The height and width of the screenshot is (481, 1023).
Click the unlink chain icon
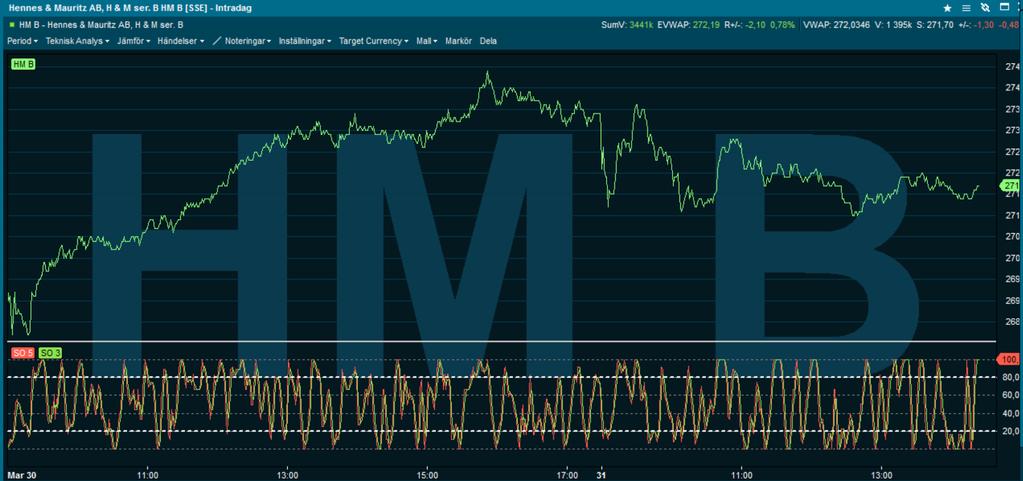coord(985,8)
